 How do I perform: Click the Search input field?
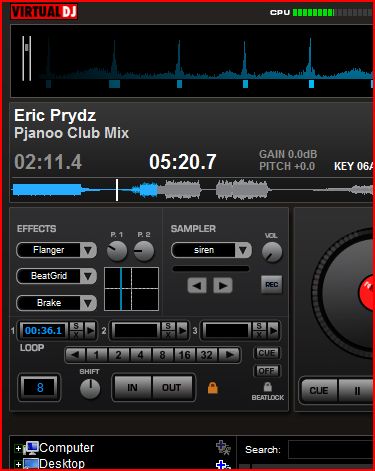point(331,450)
